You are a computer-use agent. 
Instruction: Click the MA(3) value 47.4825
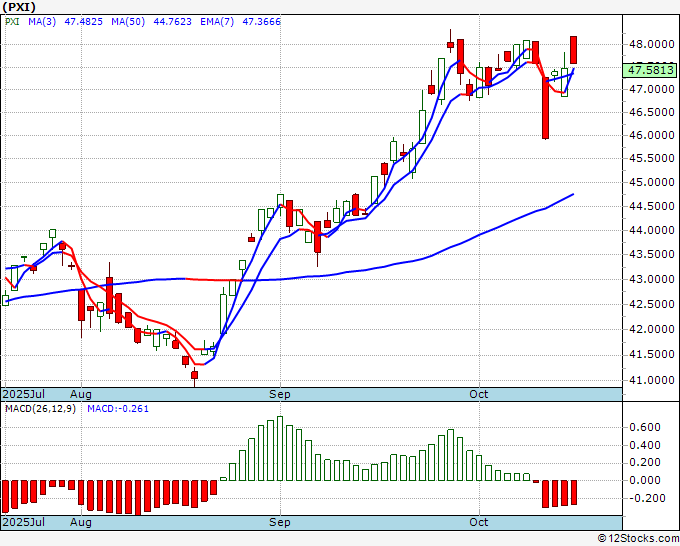click(x=83, y=22)
